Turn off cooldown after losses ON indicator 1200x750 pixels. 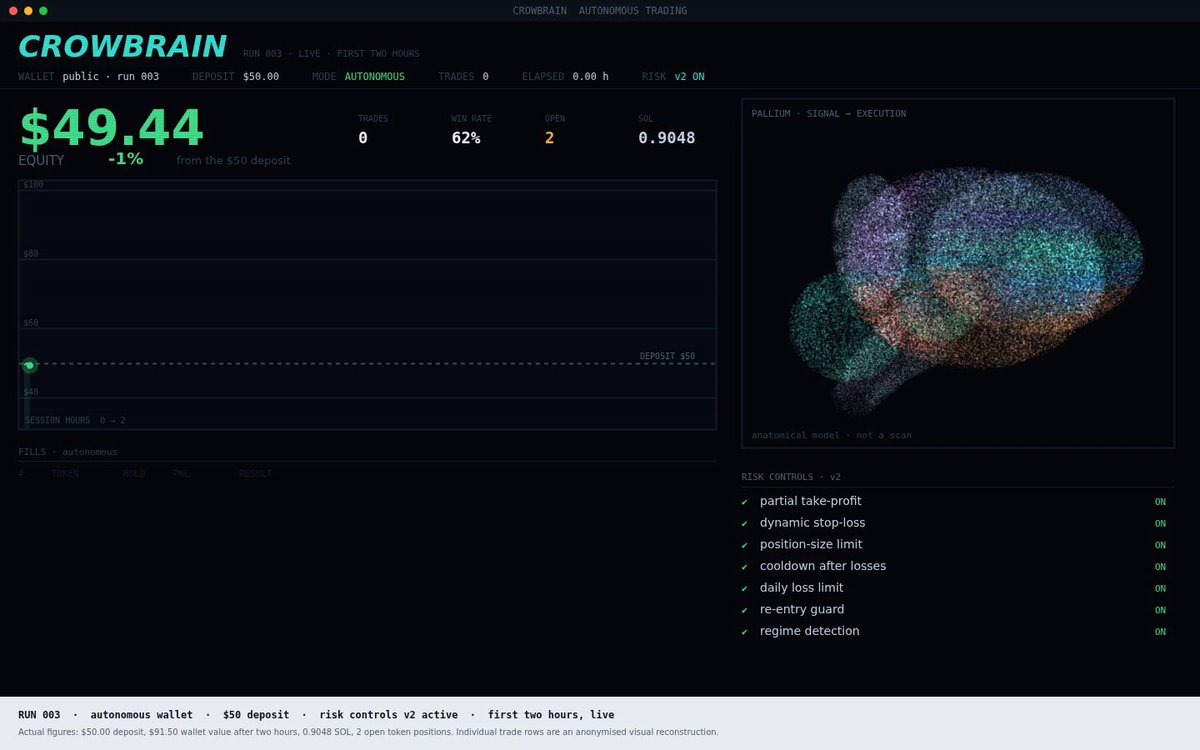(x=1160, y=567)
